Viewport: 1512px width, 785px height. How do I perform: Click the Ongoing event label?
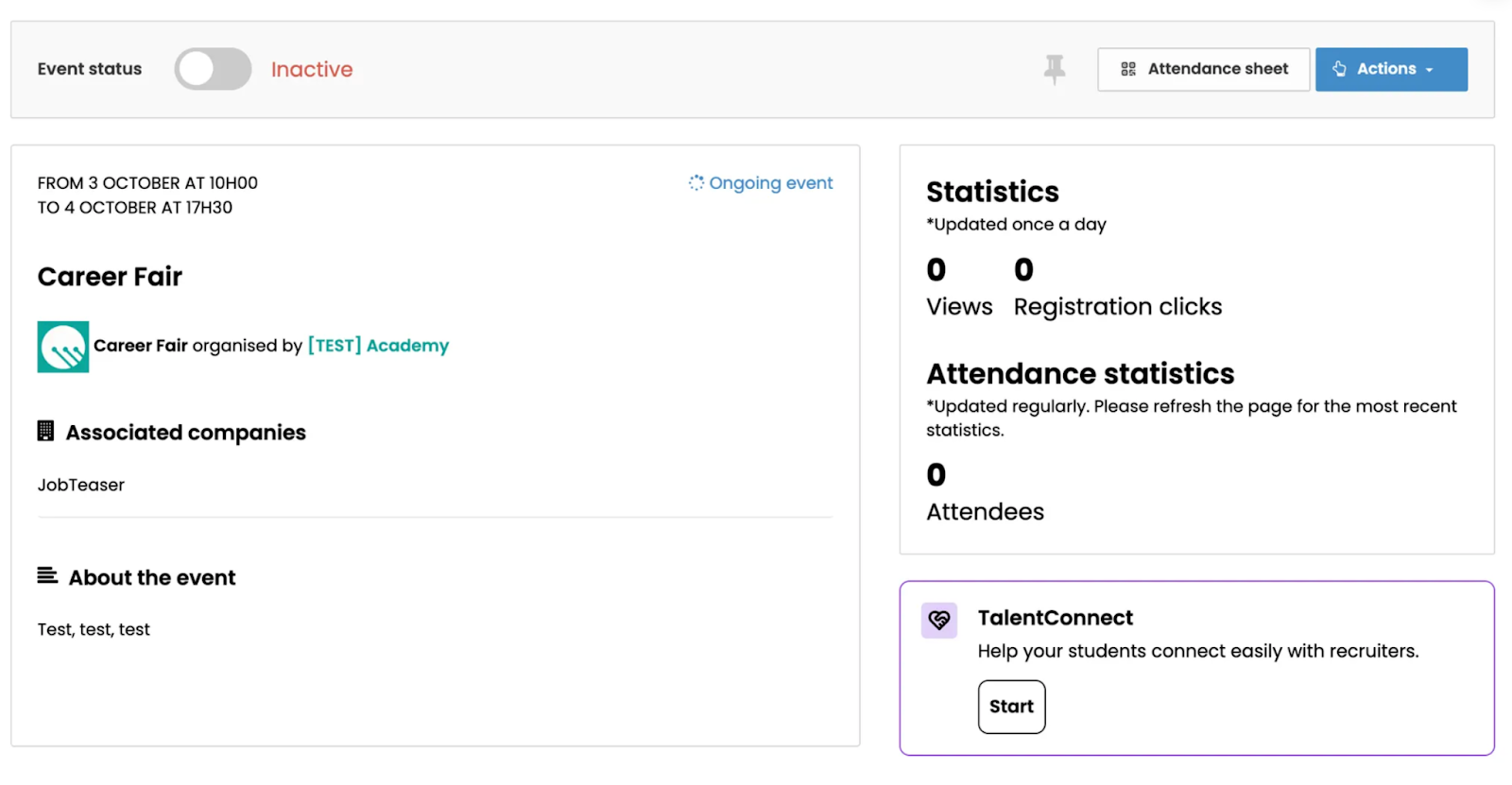pos(770,183)
